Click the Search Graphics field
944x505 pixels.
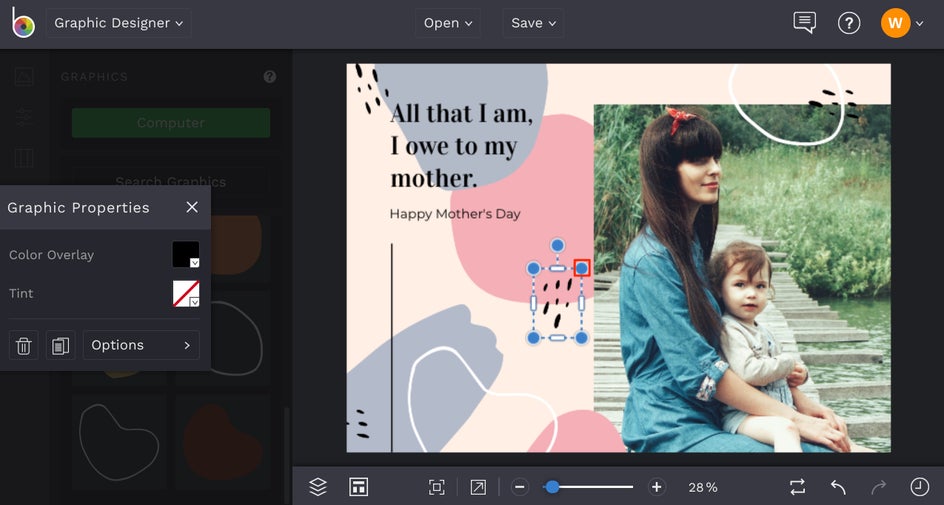point(171,181)
